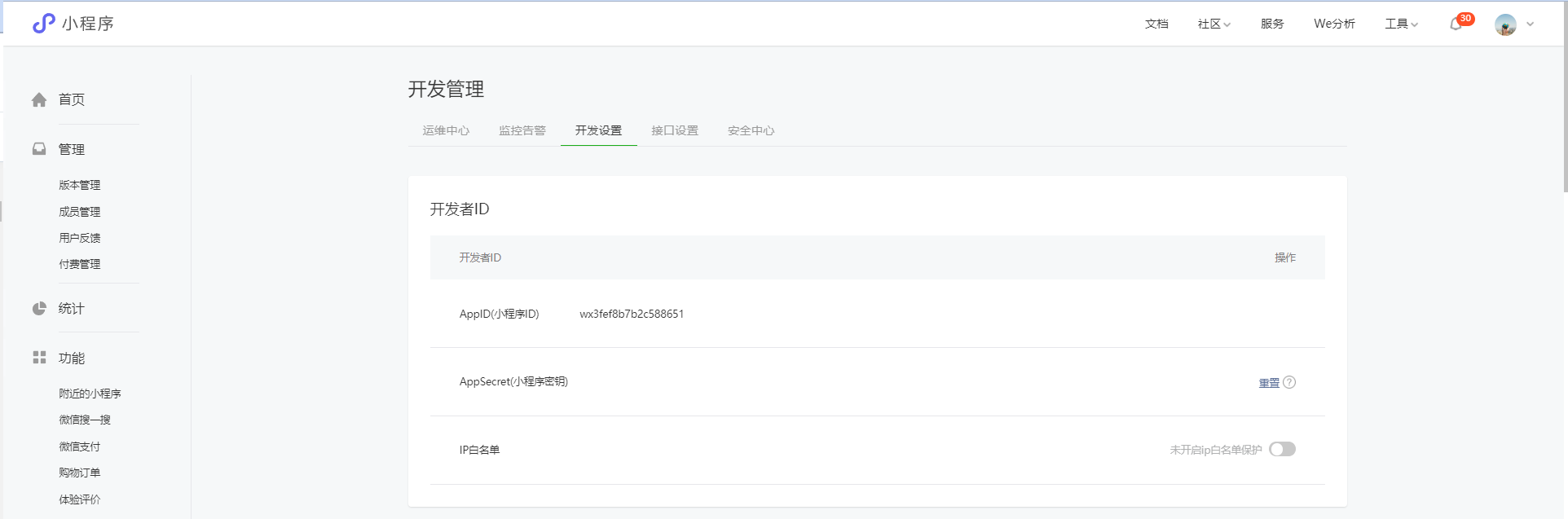
Task: Click the home icon beside 首页
Action: tap(39, 99)
